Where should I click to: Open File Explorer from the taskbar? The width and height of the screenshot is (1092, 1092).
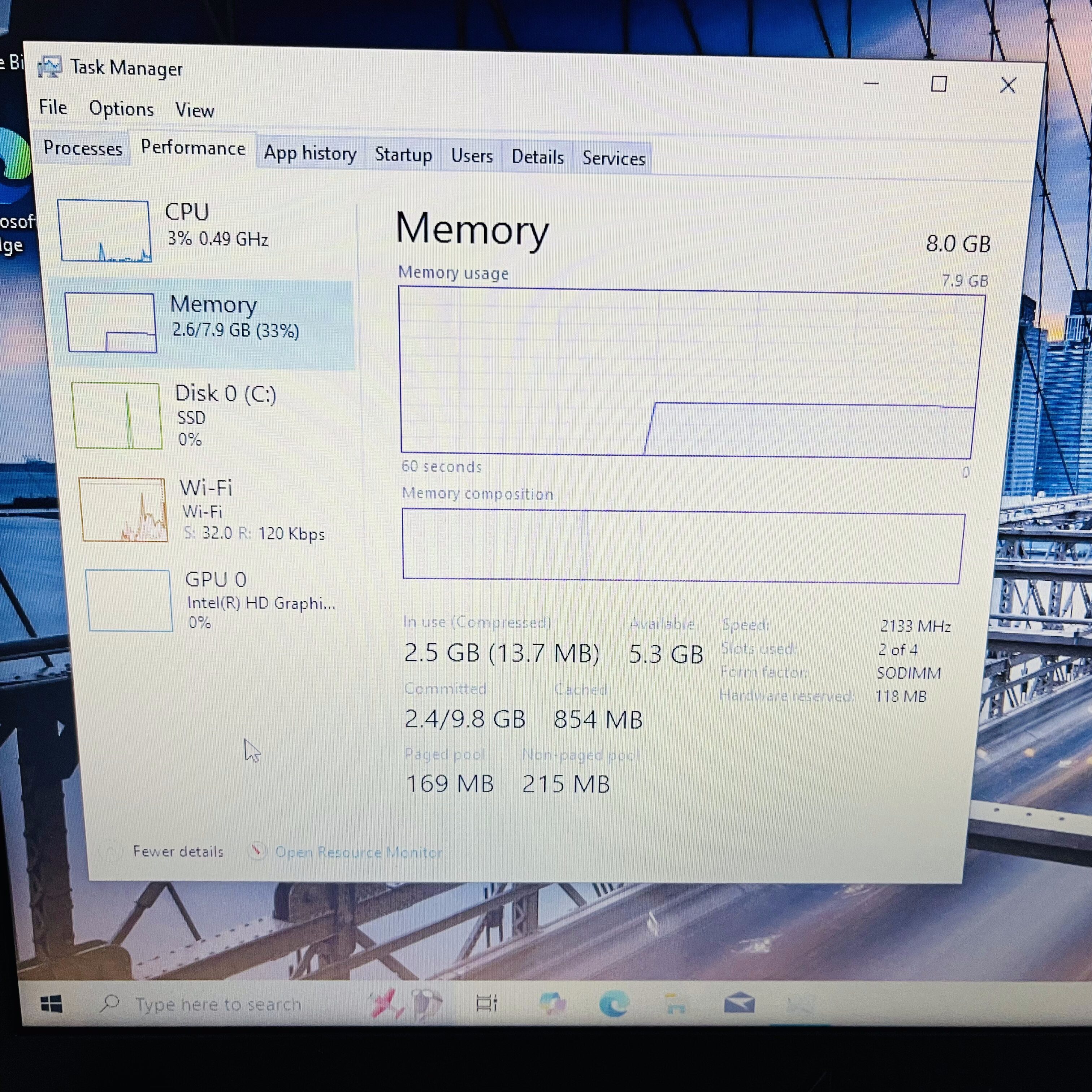[x=675, y=1004]
